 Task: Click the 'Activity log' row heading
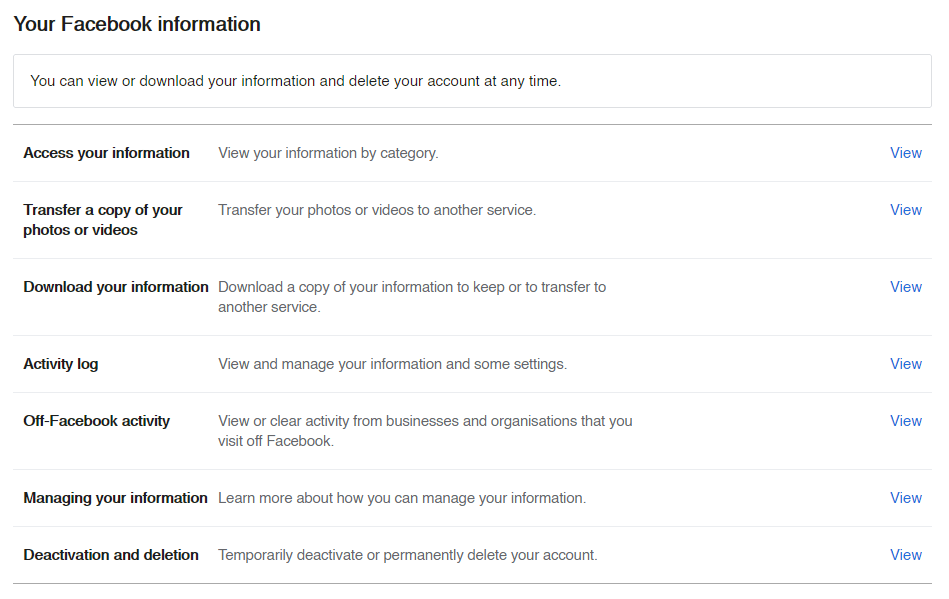point(61,364)
